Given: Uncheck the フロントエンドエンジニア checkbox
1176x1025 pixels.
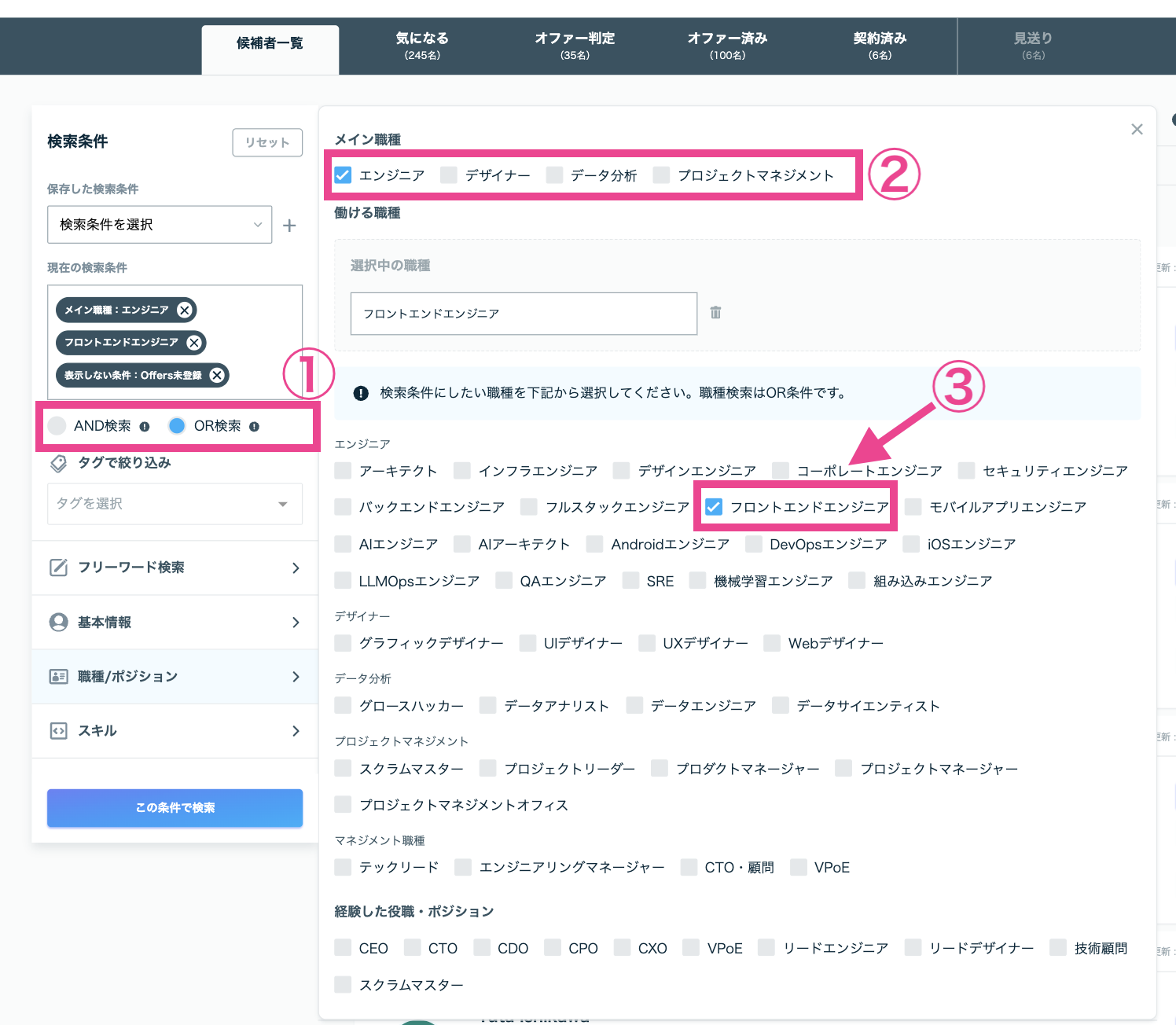Looking at the screenshot, I should [714, 507].
